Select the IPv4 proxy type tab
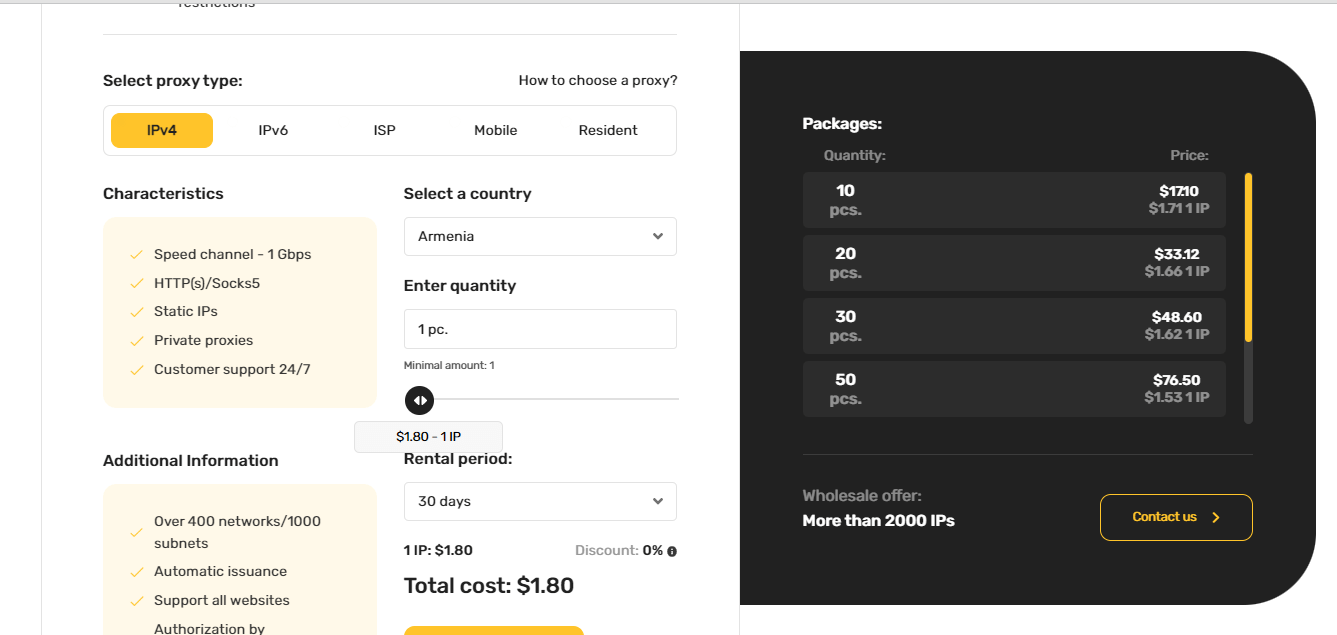Screen dimensions: 1337x635 (162, 130)
